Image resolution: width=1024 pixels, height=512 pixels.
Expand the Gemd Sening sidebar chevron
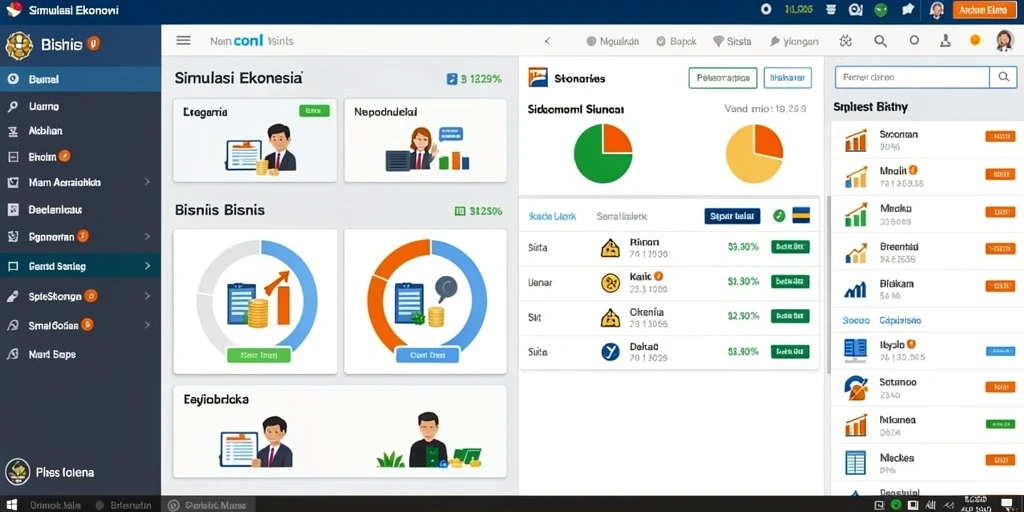coord(148,266)
